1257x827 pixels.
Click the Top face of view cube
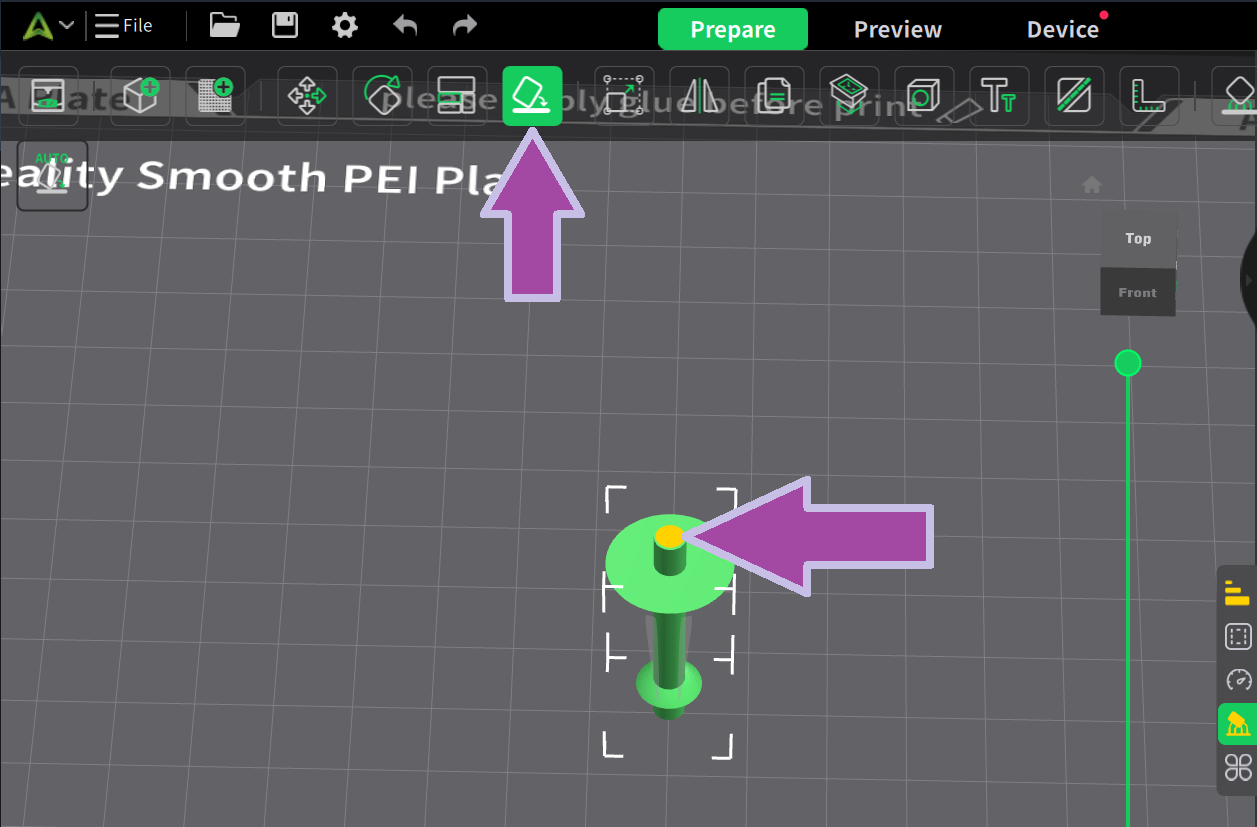[x=1138, y=239]
